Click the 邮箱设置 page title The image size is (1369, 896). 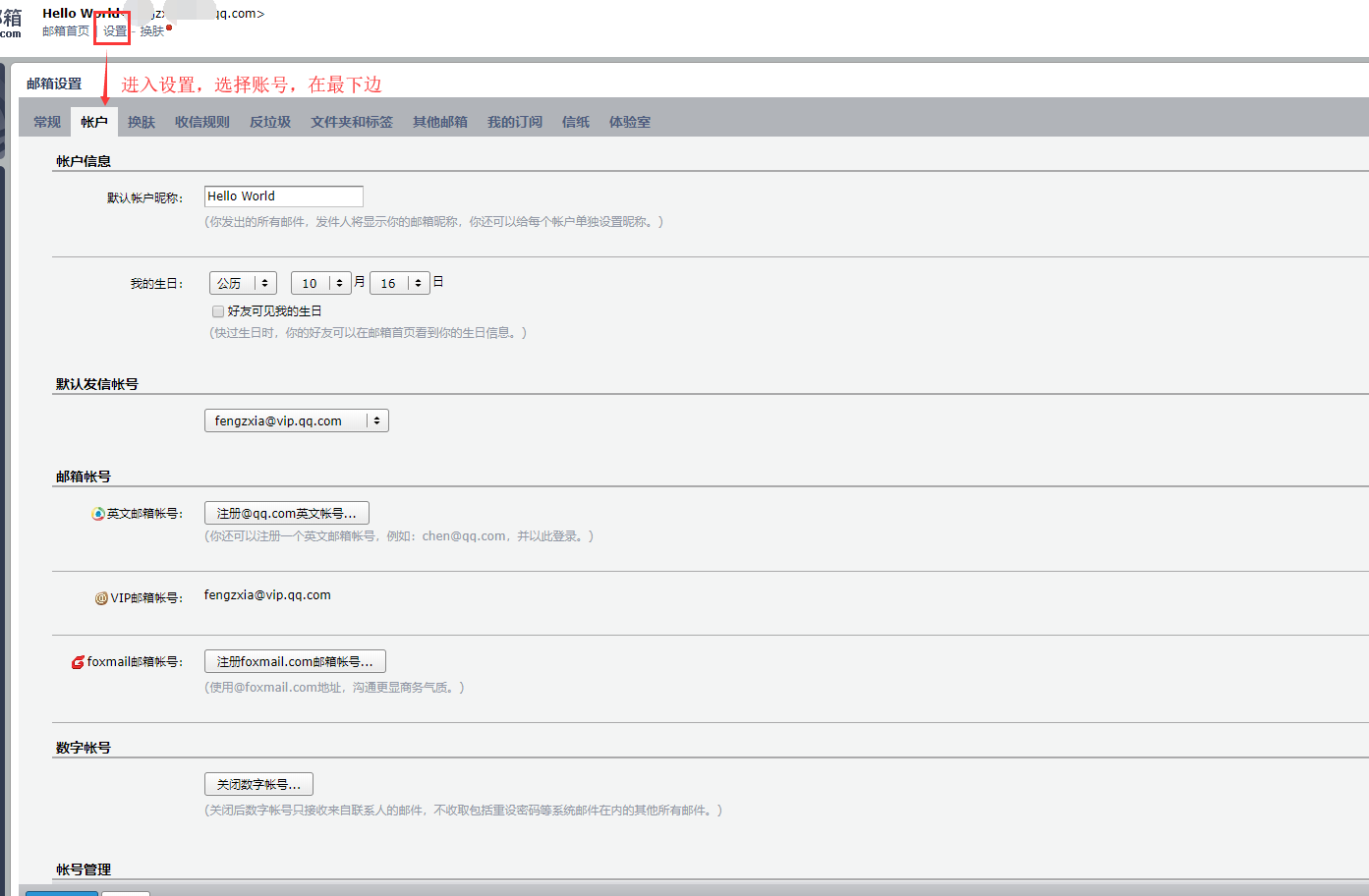54,84
